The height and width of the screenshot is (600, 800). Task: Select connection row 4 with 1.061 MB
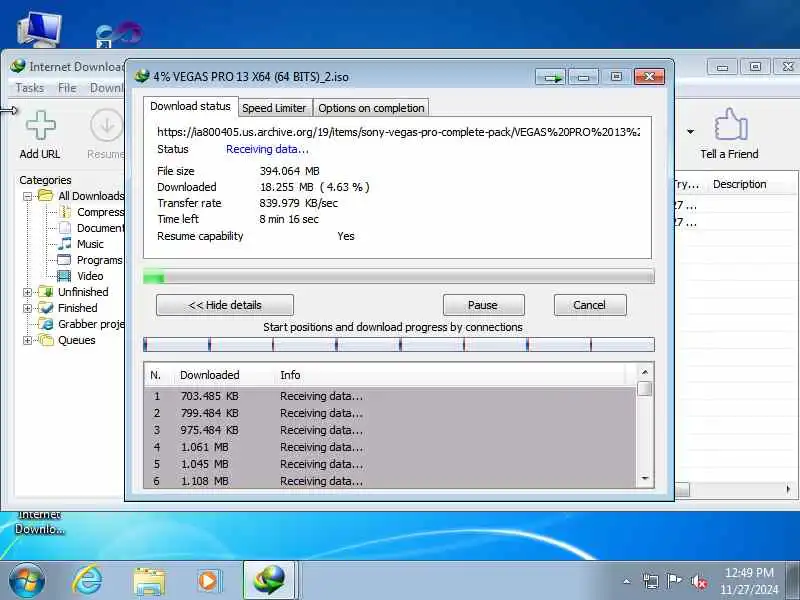tap(390, 447)
